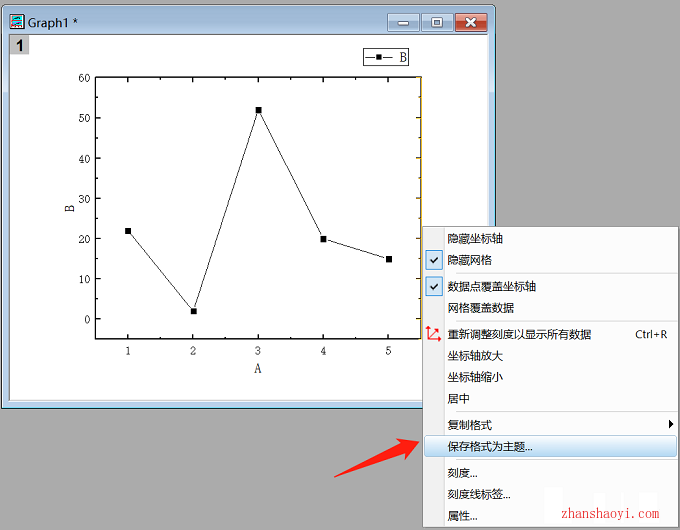
Task: Click Y axis tick label 40
Action: coord(84,159)
